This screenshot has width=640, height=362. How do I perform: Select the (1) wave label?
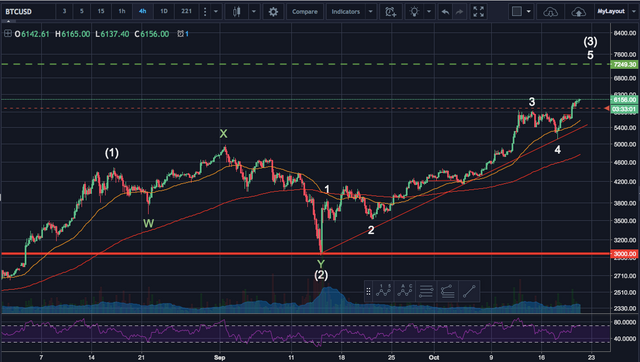click(x=112, y=153)
